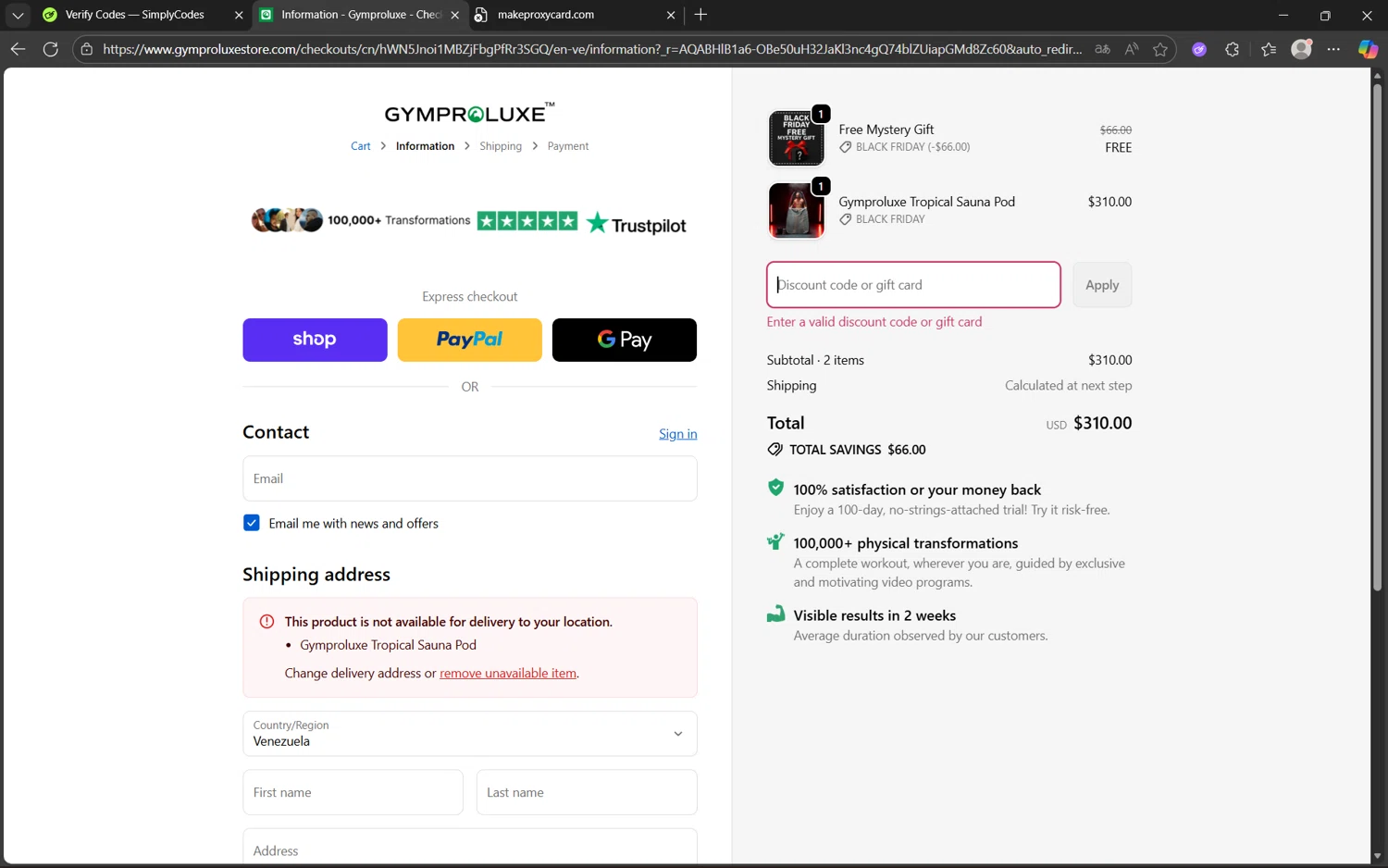1388x868 pixels.
Task: Click the 'Gymproluxe Tropical Sauna Pod' product name
Action: click(926, 202)
